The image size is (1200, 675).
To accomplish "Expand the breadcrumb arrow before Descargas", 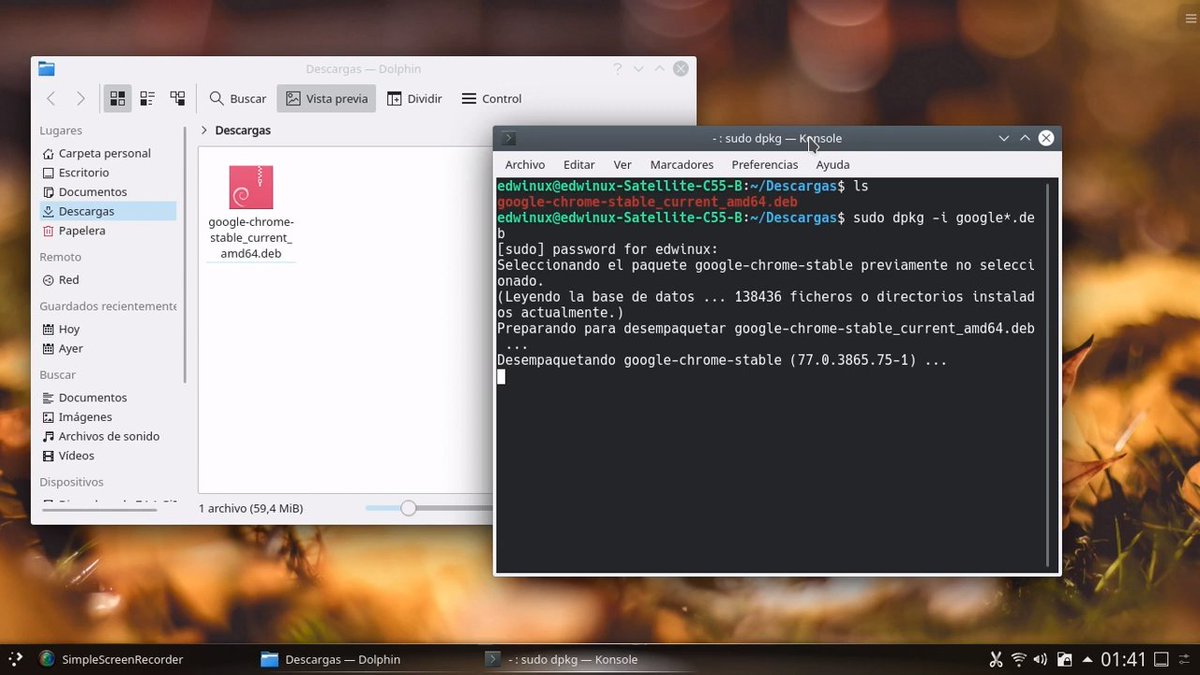I will [204, 130].
